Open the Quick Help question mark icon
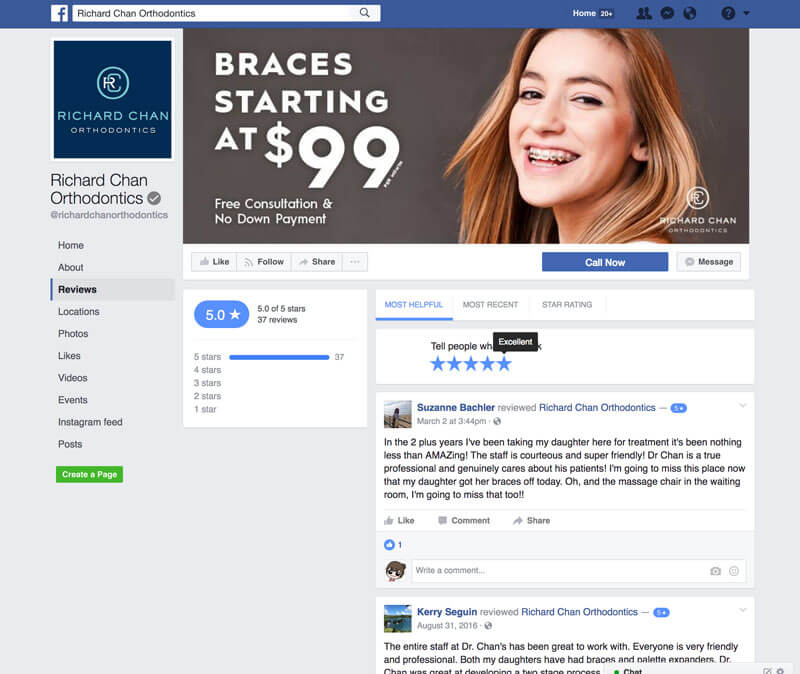 [727, 14]
